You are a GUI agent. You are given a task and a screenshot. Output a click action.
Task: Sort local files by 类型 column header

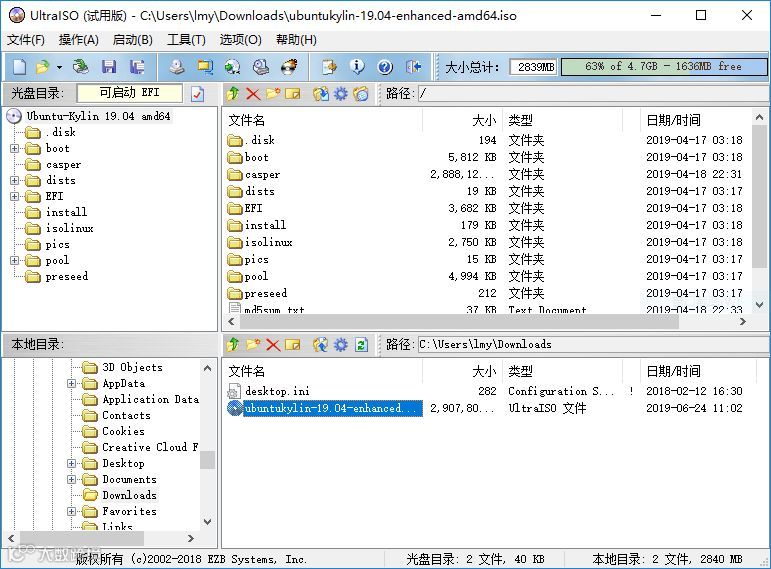(563, 371)
